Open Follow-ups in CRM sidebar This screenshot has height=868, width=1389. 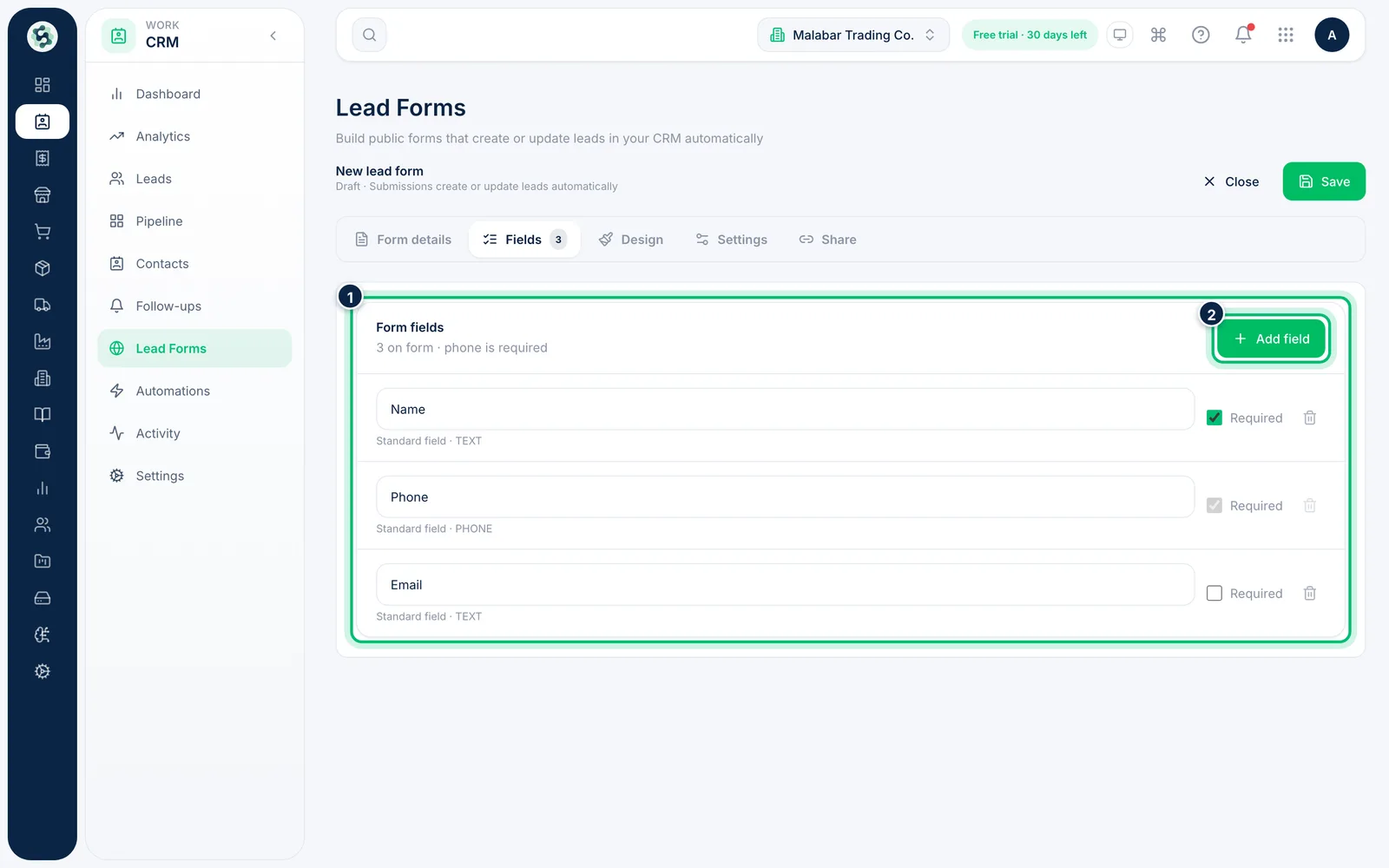pos(194,306)
